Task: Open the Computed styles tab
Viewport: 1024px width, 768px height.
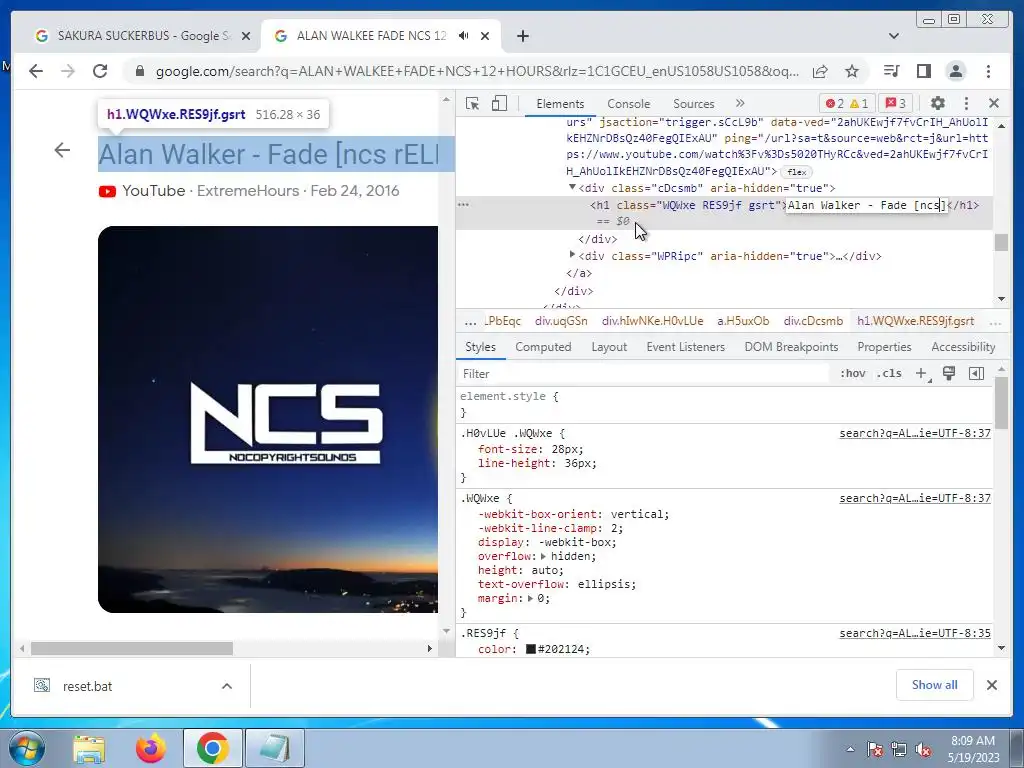Action: click(543, 347)
